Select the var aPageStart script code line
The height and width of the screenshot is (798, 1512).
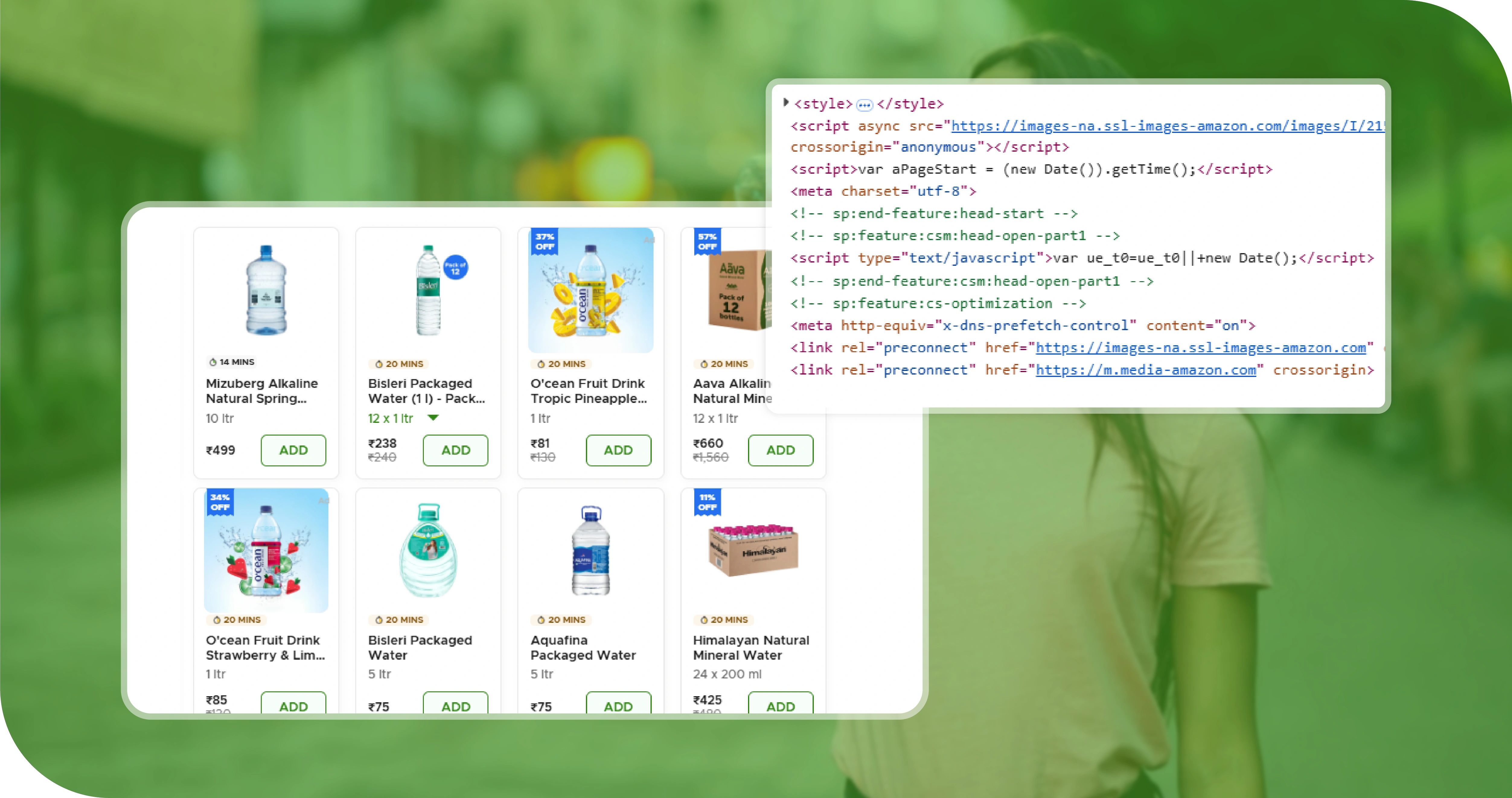tap(1031, 169)
